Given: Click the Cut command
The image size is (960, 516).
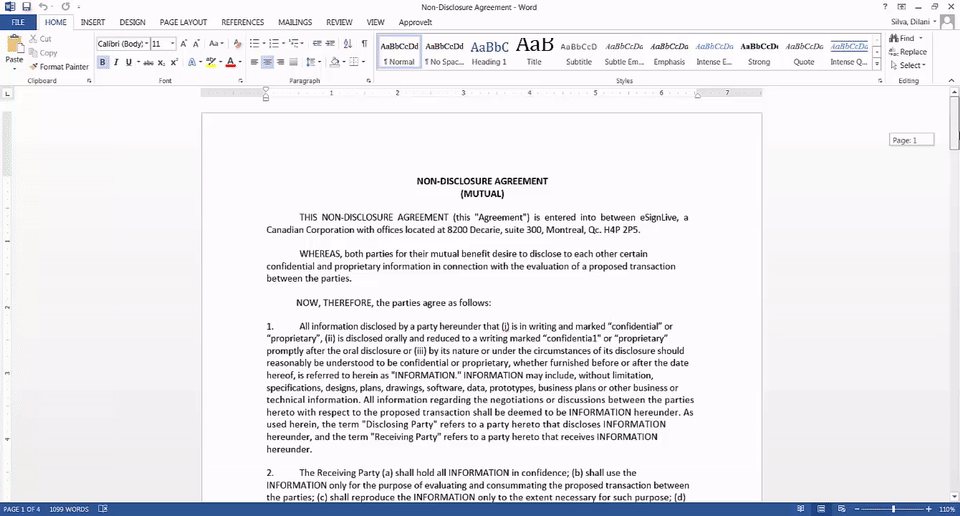Looking at the screenshot, I should click(x=40, y=39).
